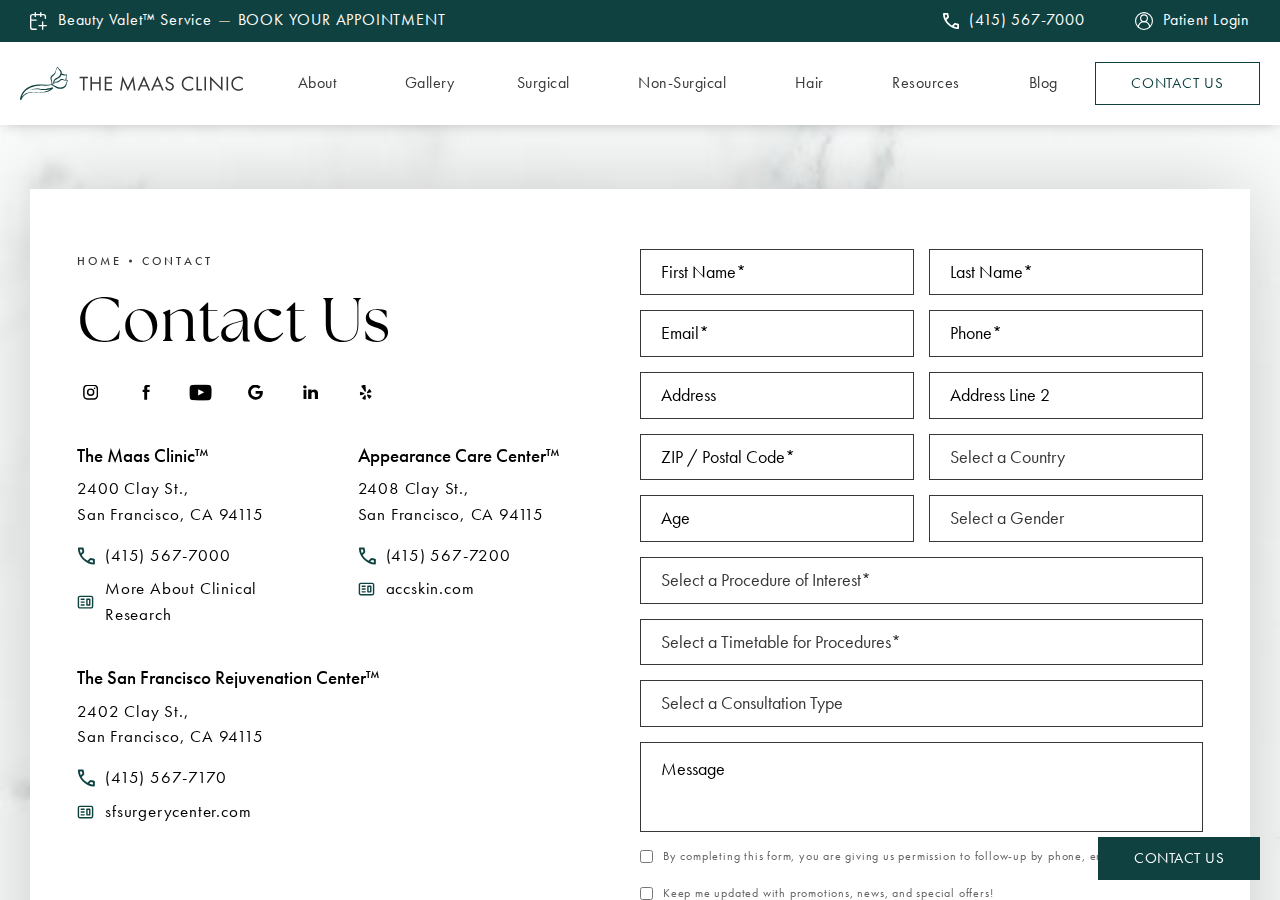Click the Instagram social icon
Viewport: 1280px width, 900px height.
point(91,392)
